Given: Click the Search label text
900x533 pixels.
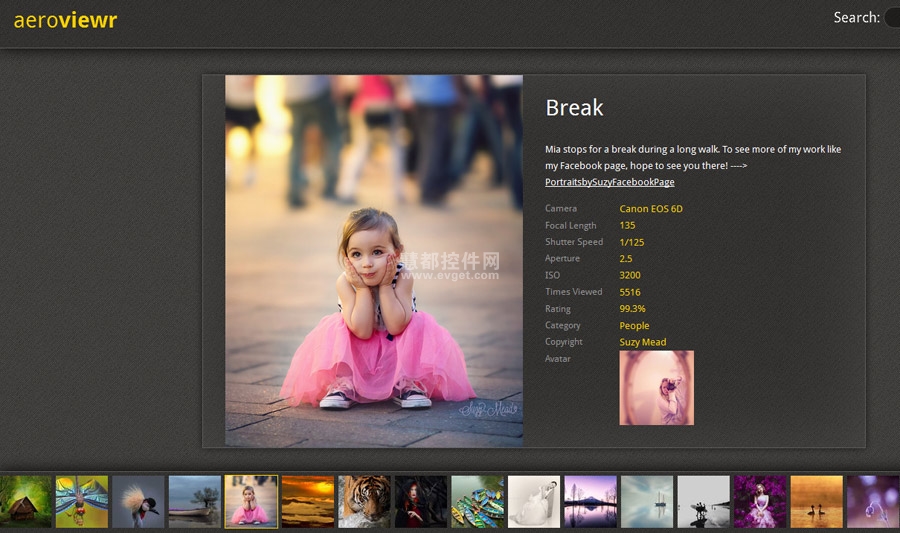Looking at the screenshot, I should [856, 18].
